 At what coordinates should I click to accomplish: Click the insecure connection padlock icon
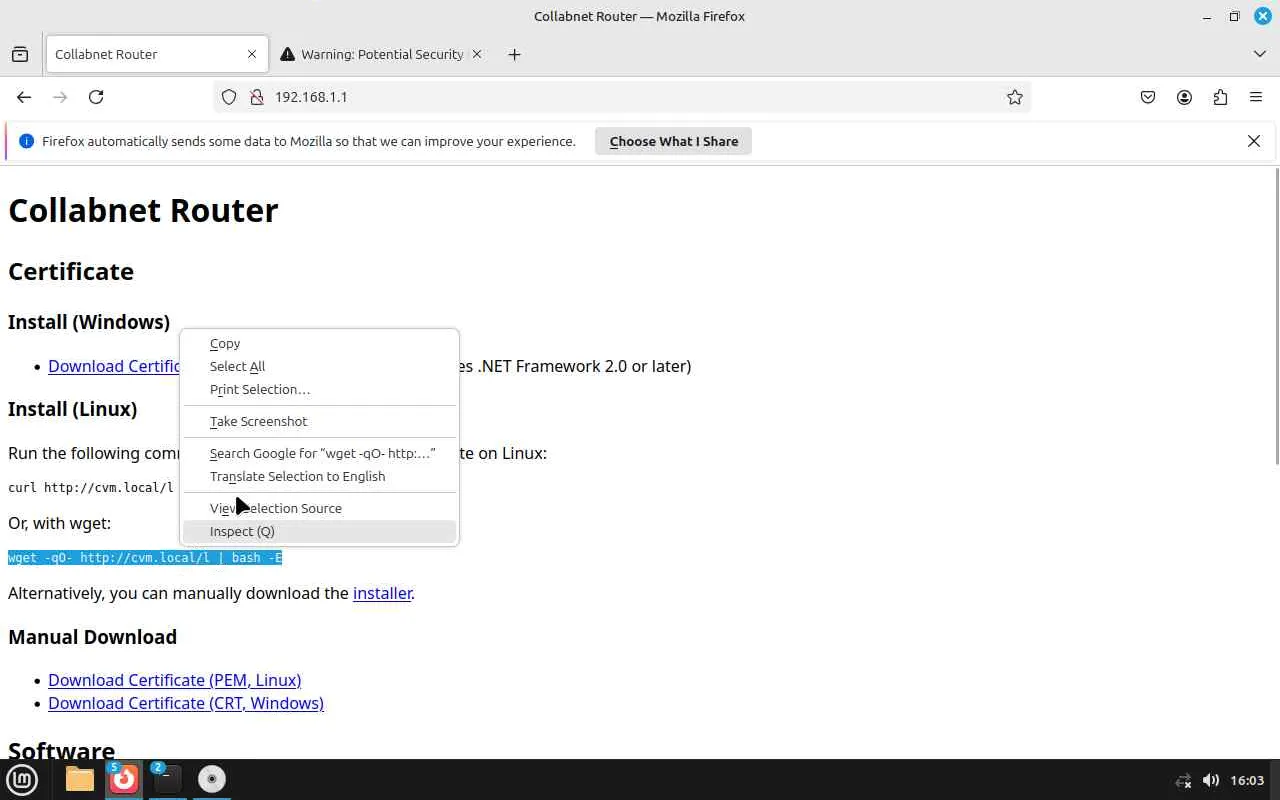click(x=256, y=97)
